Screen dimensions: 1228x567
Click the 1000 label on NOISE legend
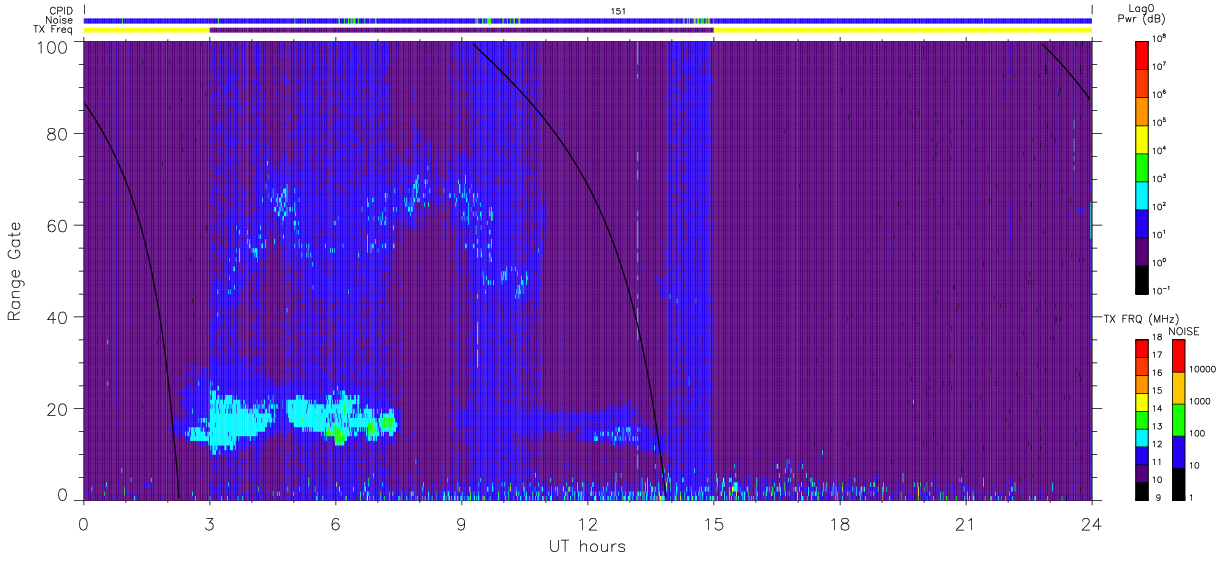click(1200, 401)
